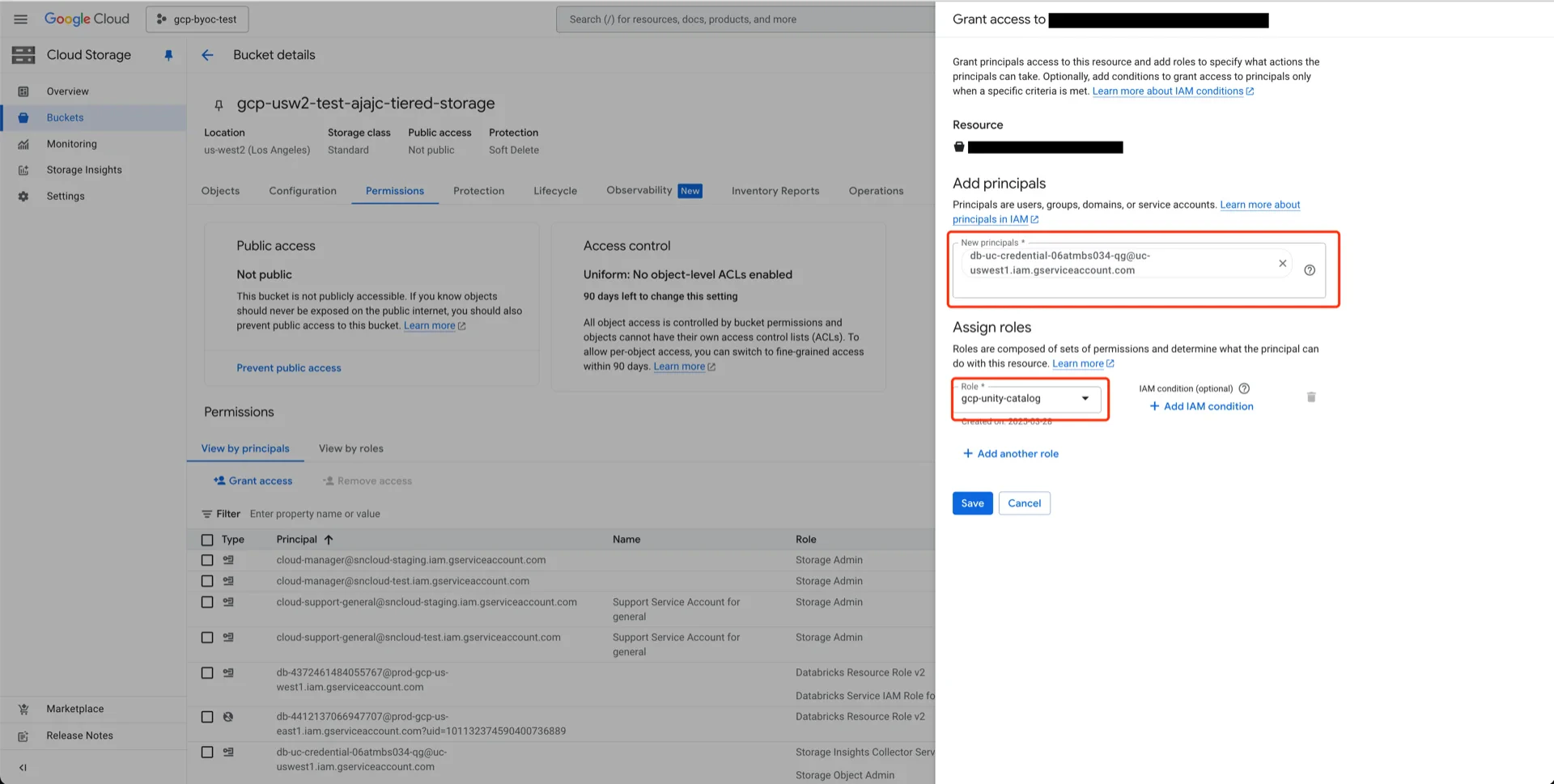Select View by principals tab
Image resolution: width=1554 pixels, height=784 pixels.
pyautogui.click(x=245, y=448)
